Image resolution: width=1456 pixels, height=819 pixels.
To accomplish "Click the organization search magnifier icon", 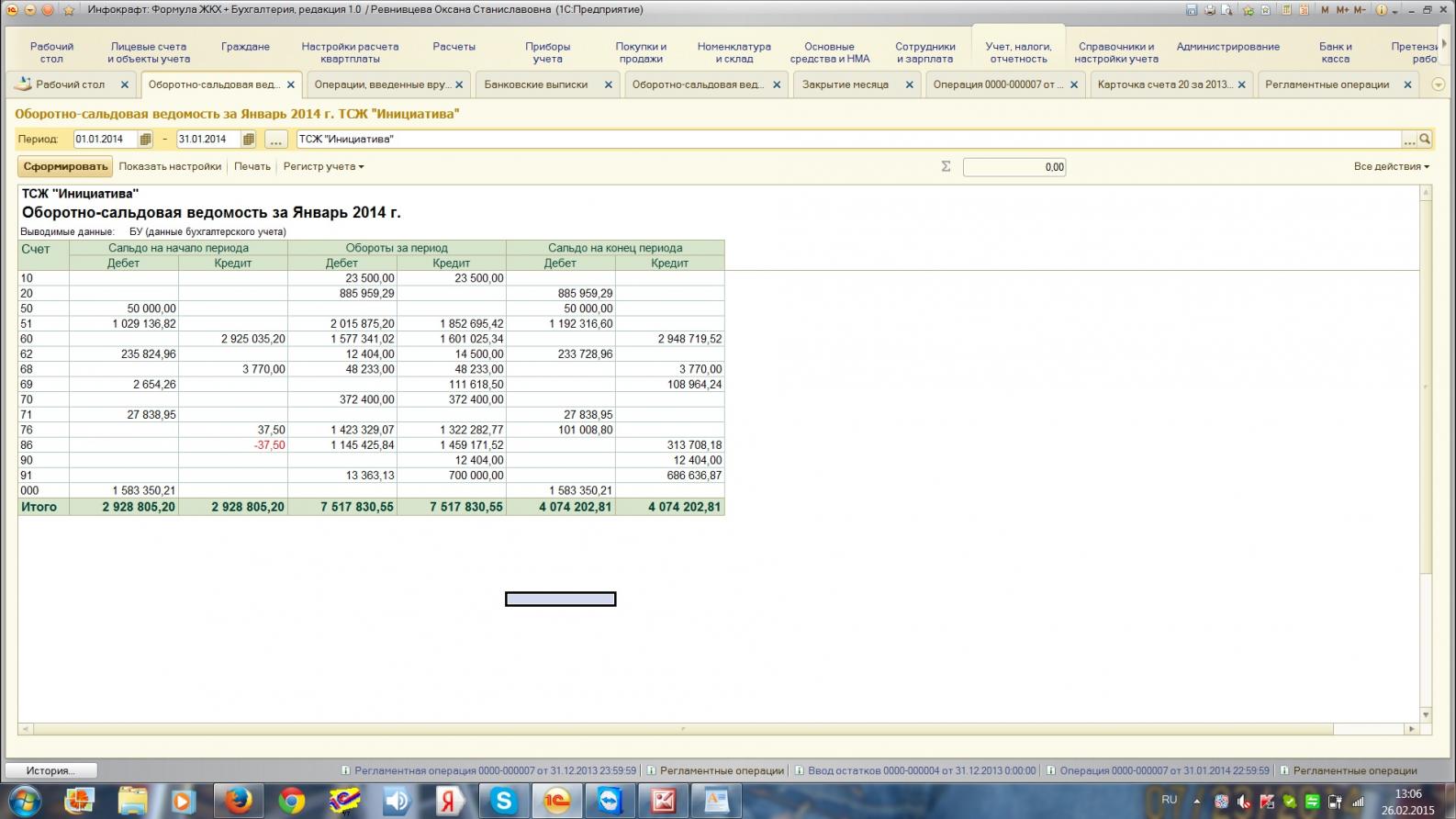I will tap(1425, 140).
